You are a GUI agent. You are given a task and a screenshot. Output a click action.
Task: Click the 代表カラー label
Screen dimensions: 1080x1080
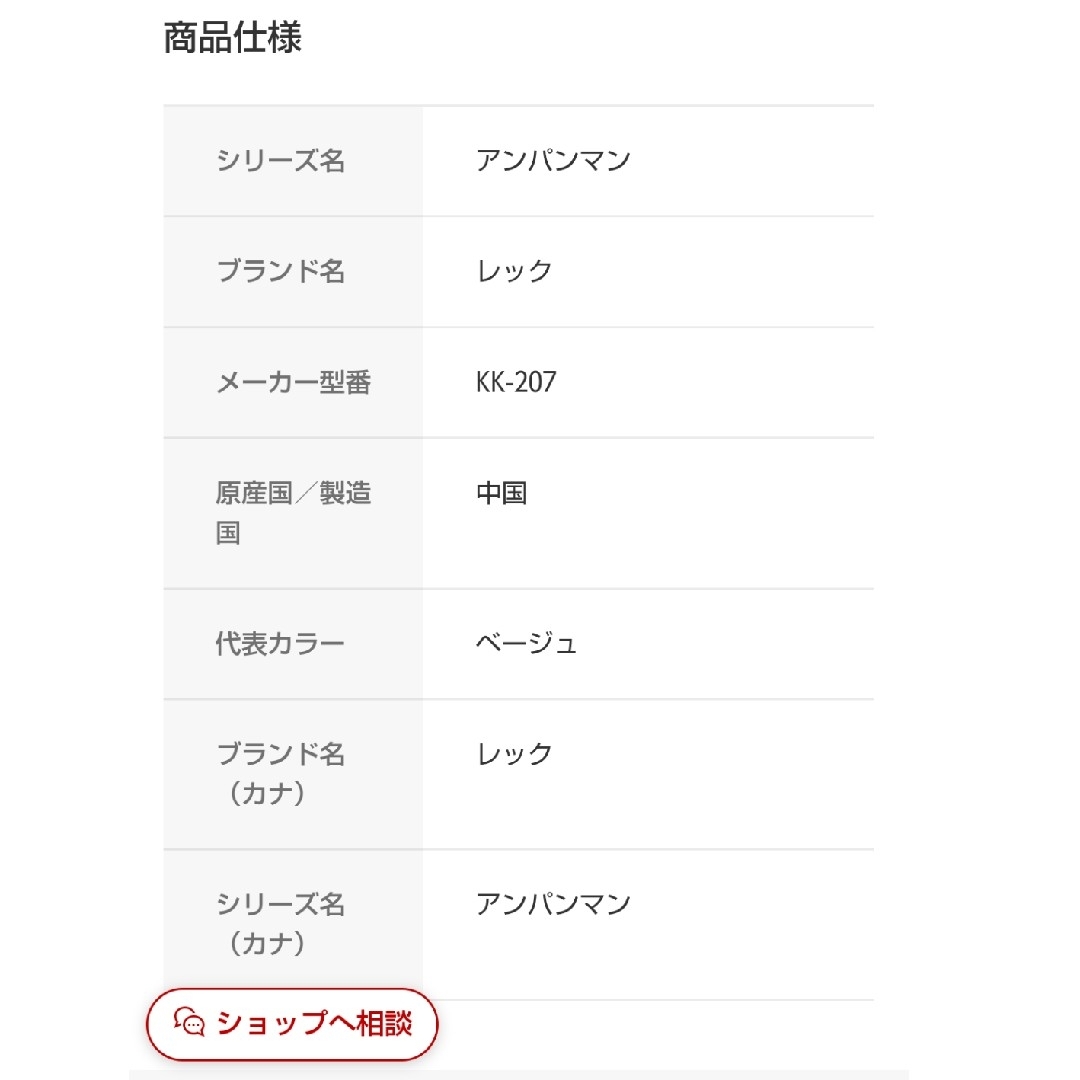point(280,644)
